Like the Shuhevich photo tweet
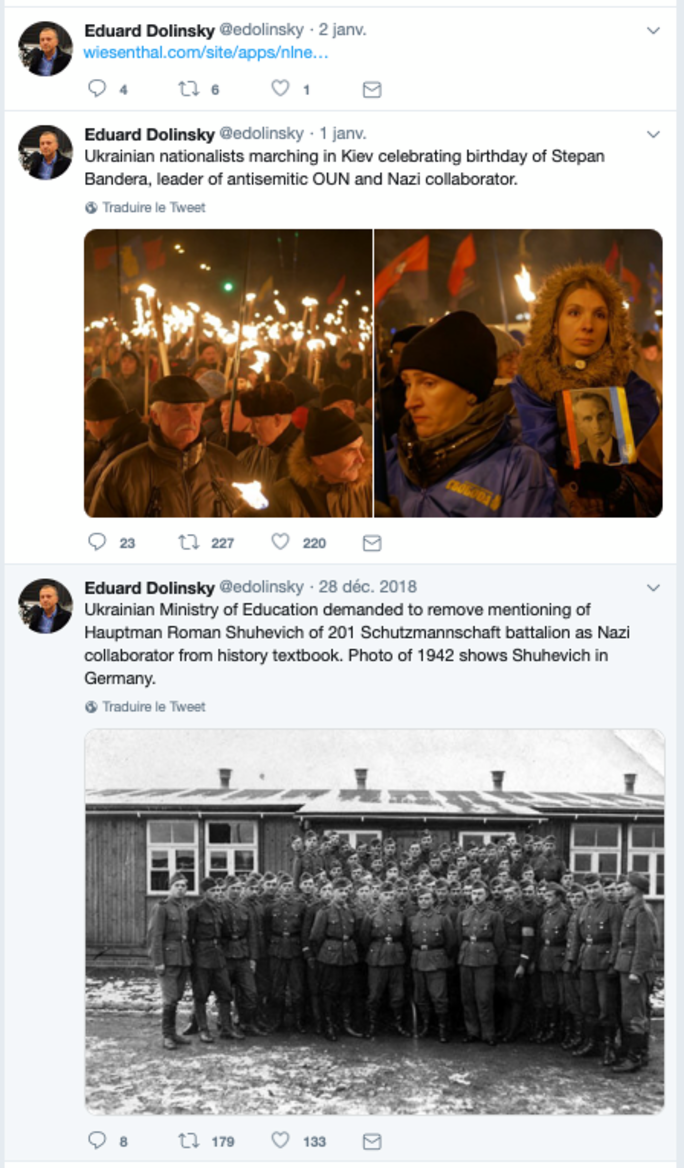 281,1140
